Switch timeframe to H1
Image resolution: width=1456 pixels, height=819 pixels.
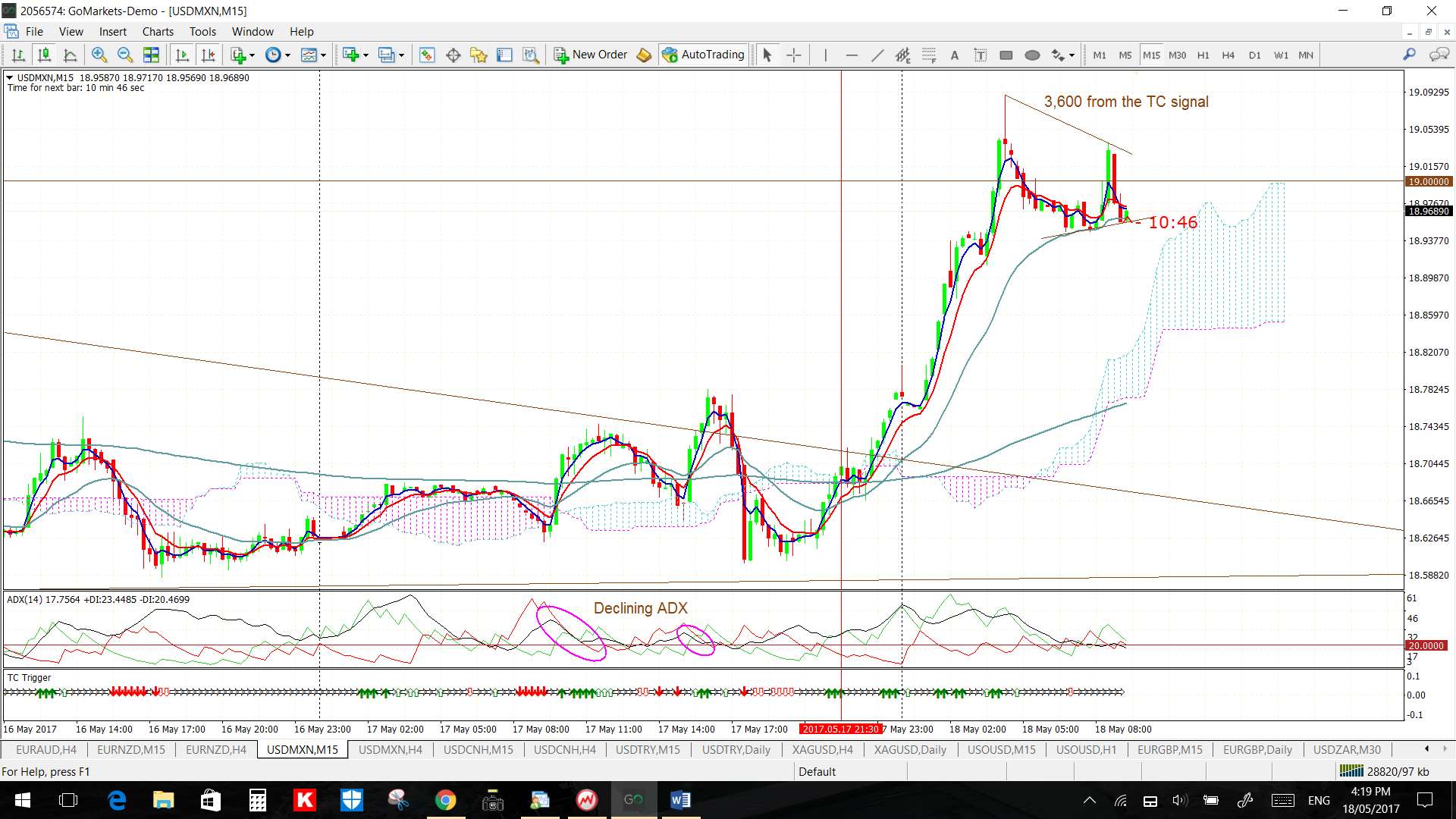pos(1203,55)
